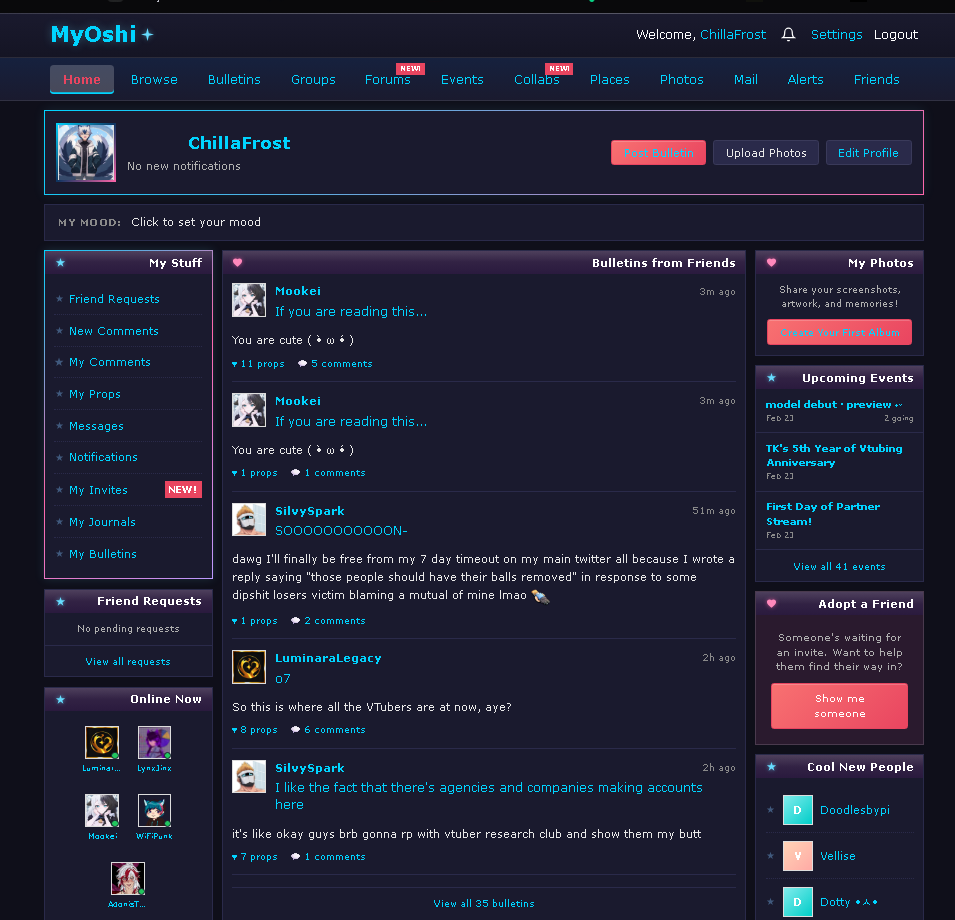This screenshot has width=955, height=920.
Task: Open the Collabs tab
Action: 537,80
